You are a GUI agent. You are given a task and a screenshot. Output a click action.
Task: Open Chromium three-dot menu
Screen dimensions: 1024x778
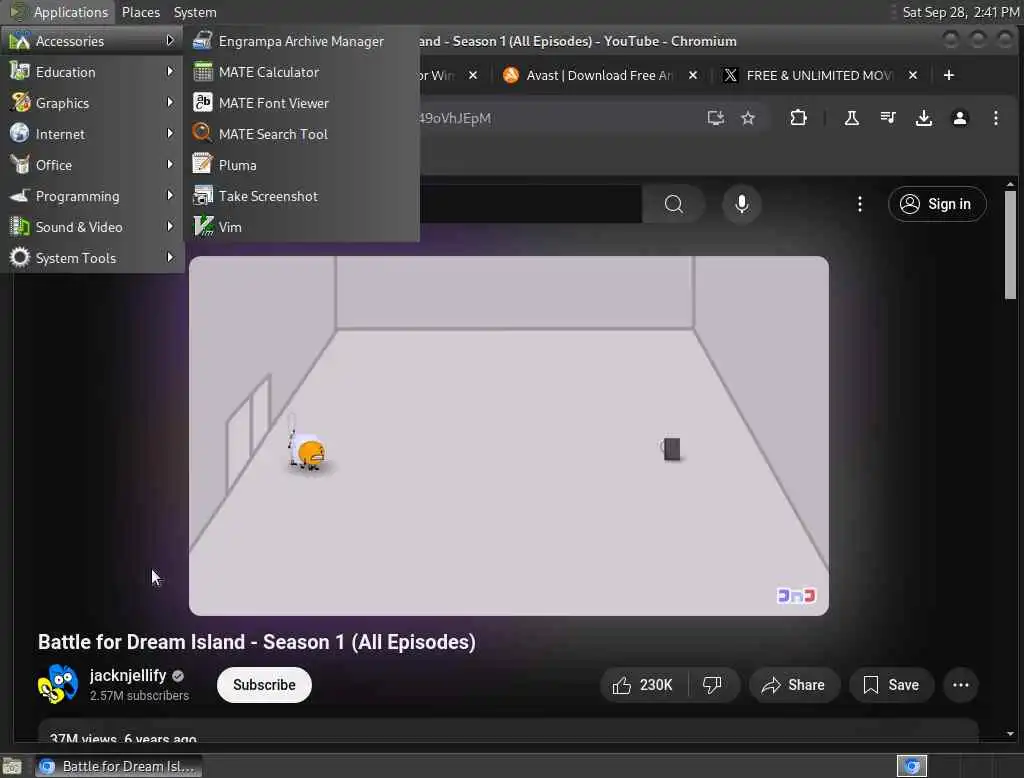tap(995, 118)
